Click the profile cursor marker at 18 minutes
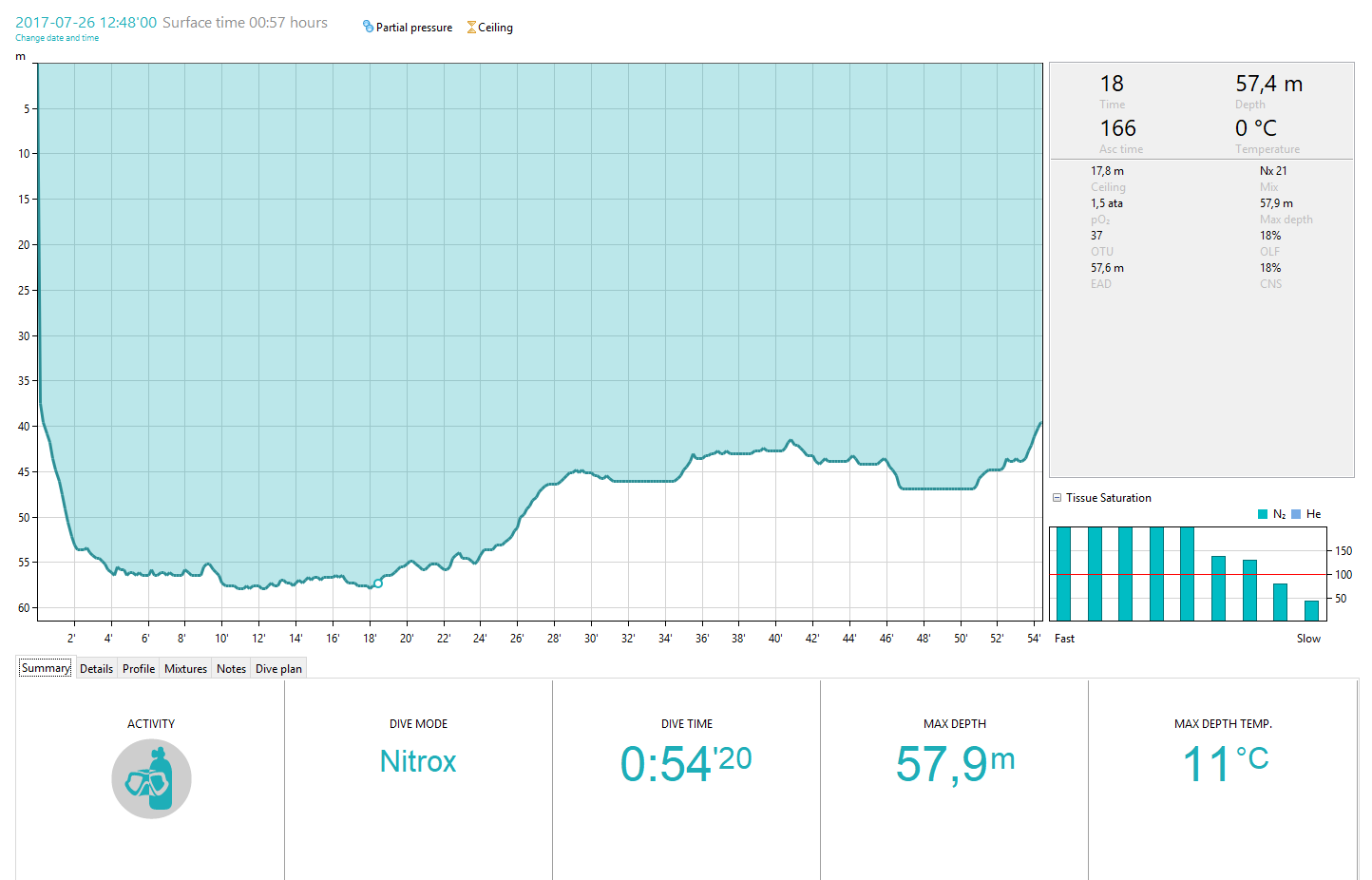This screenshot has width=1372, height=880. click(x=378, y=583)
